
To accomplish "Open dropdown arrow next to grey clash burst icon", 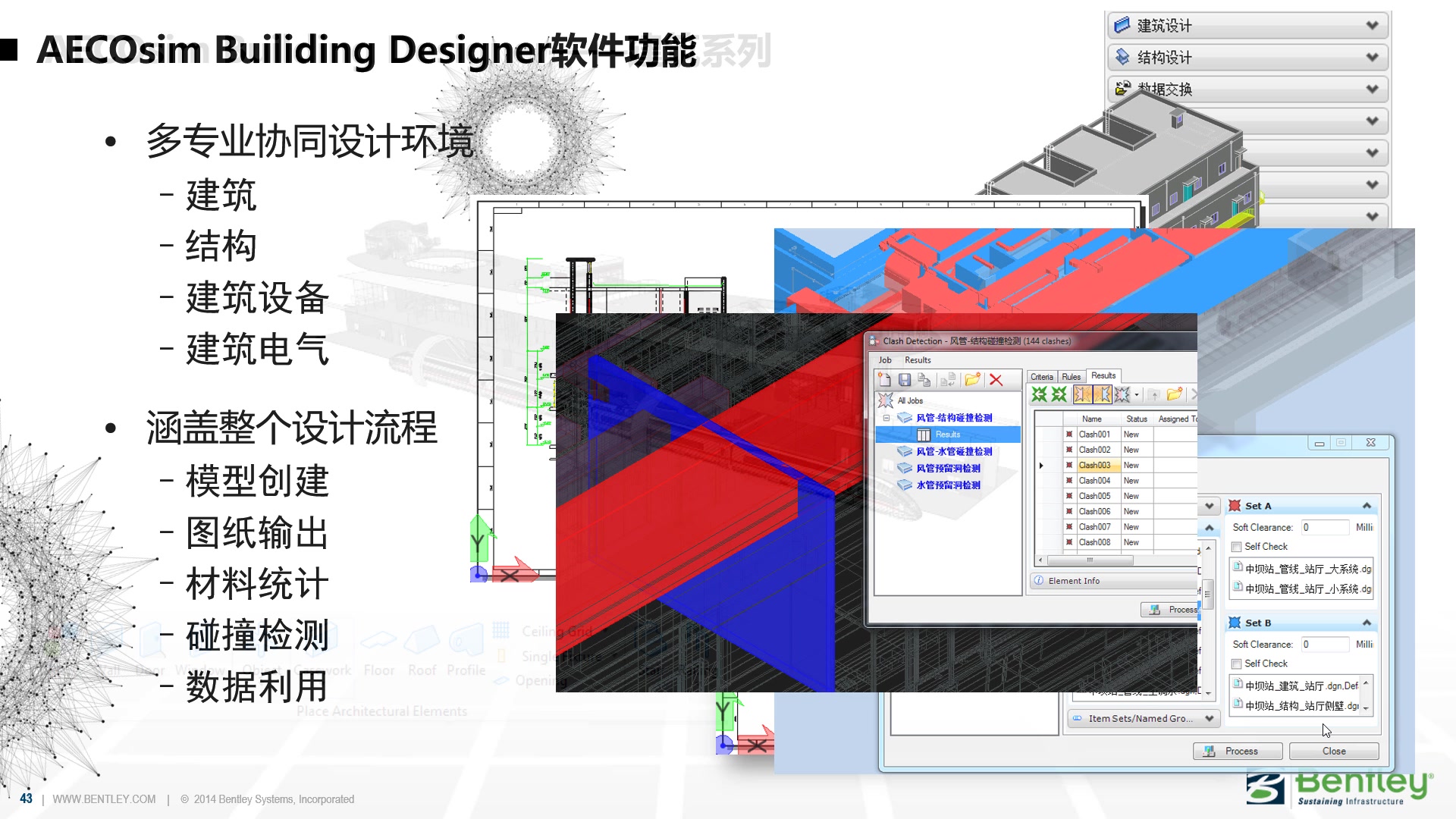I will pyautogui.click(x=1137, y=394).
